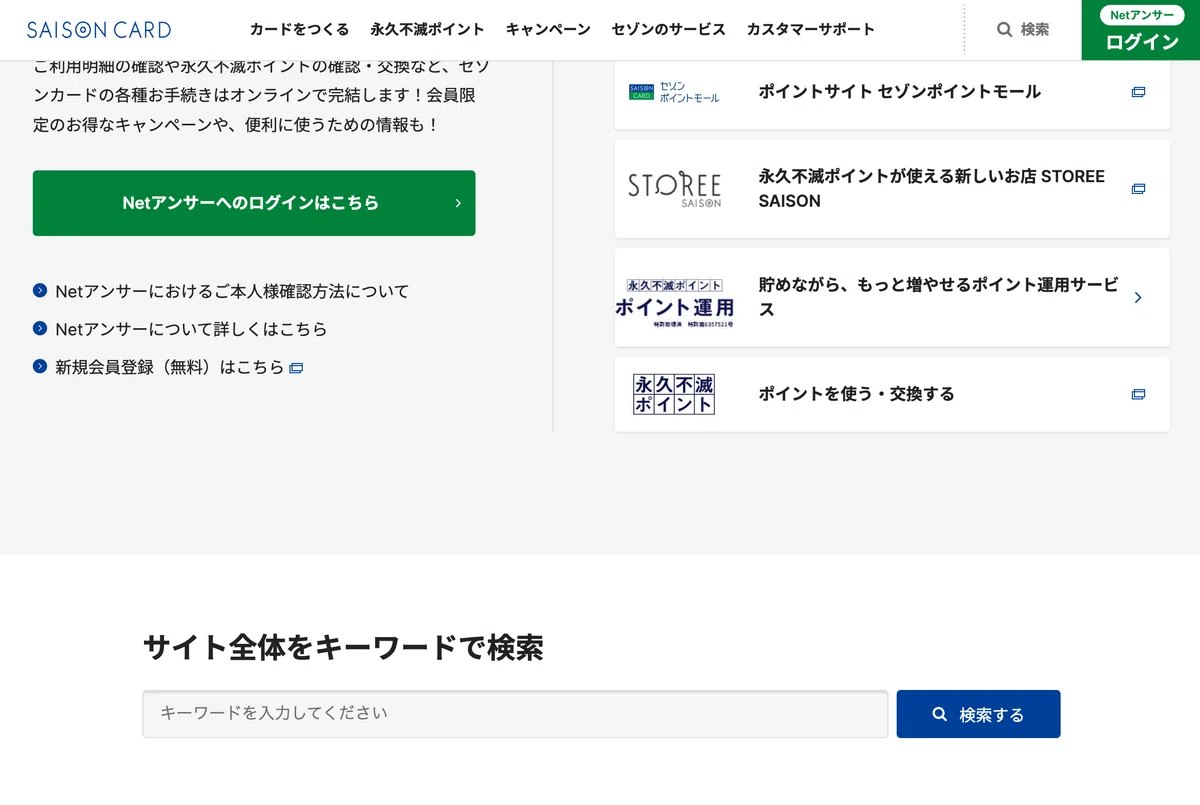Click Netアンサーへのログインはこちら green button

pyautogui.click(x=254, y=203)
